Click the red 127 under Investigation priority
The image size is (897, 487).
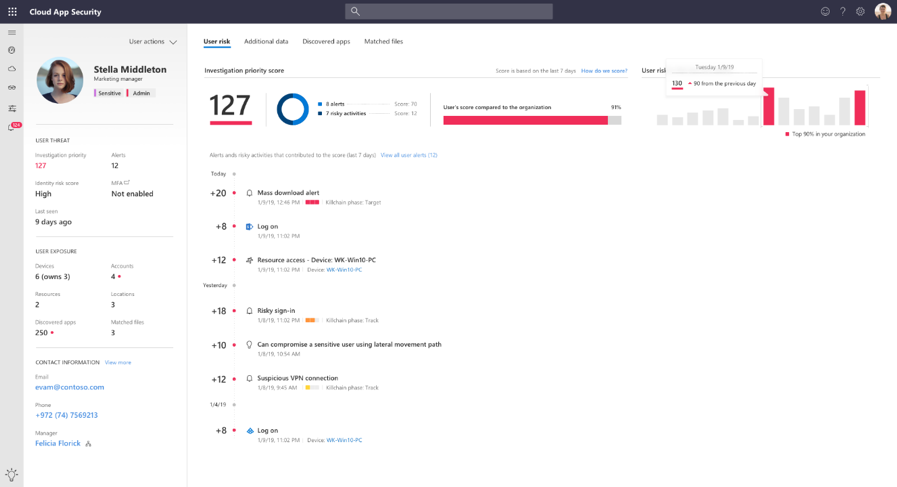tap(41, 165)
